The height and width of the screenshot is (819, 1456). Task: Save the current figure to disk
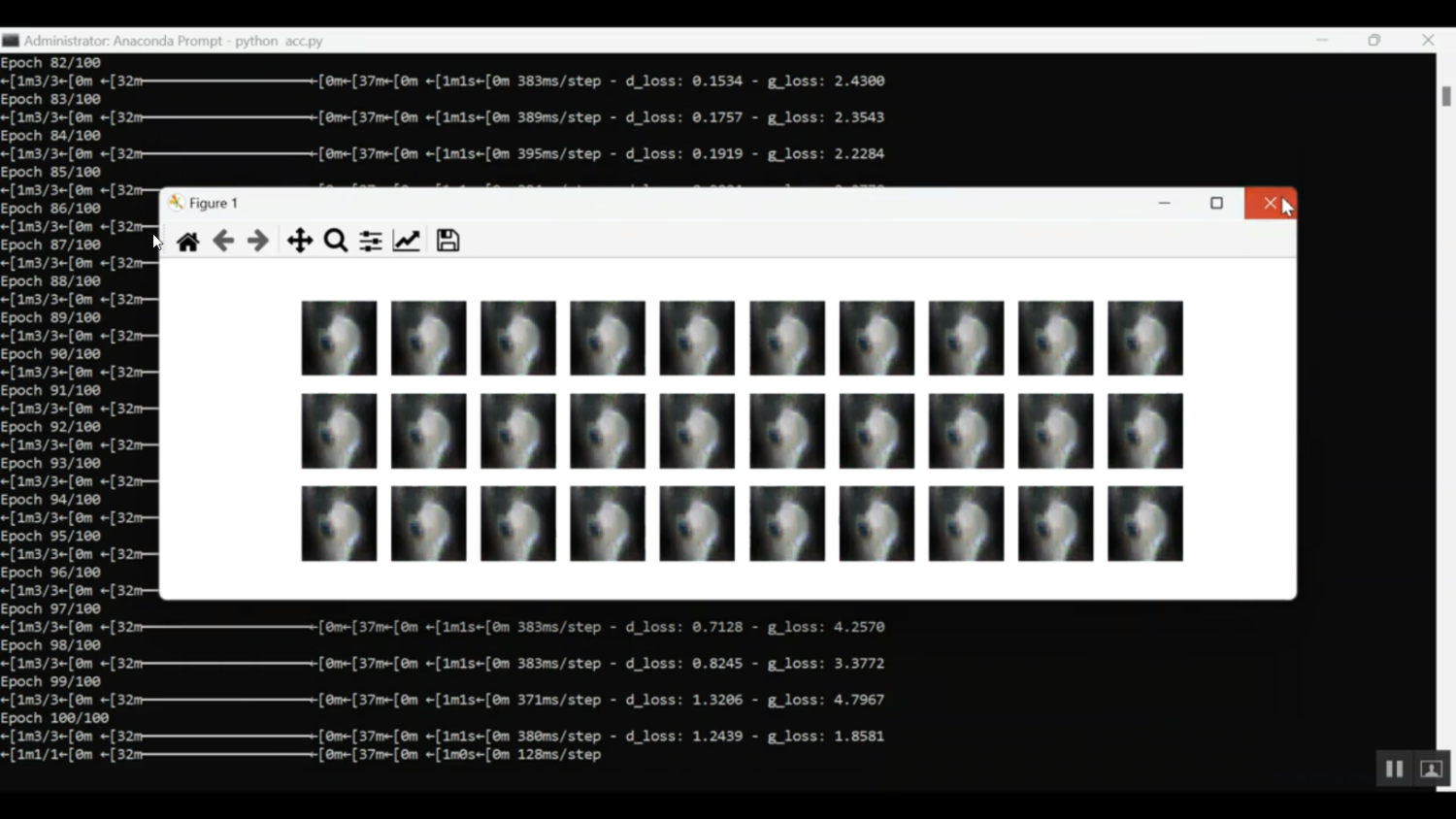(x=447, y=240)
